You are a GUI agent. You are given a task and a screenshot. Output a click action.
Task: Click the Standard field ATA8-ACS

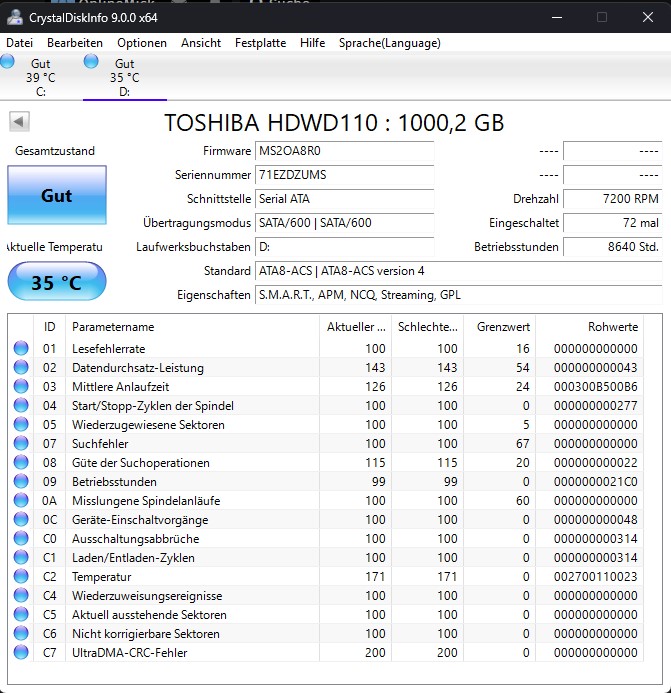pyautogui.click(x=458, y=270)
